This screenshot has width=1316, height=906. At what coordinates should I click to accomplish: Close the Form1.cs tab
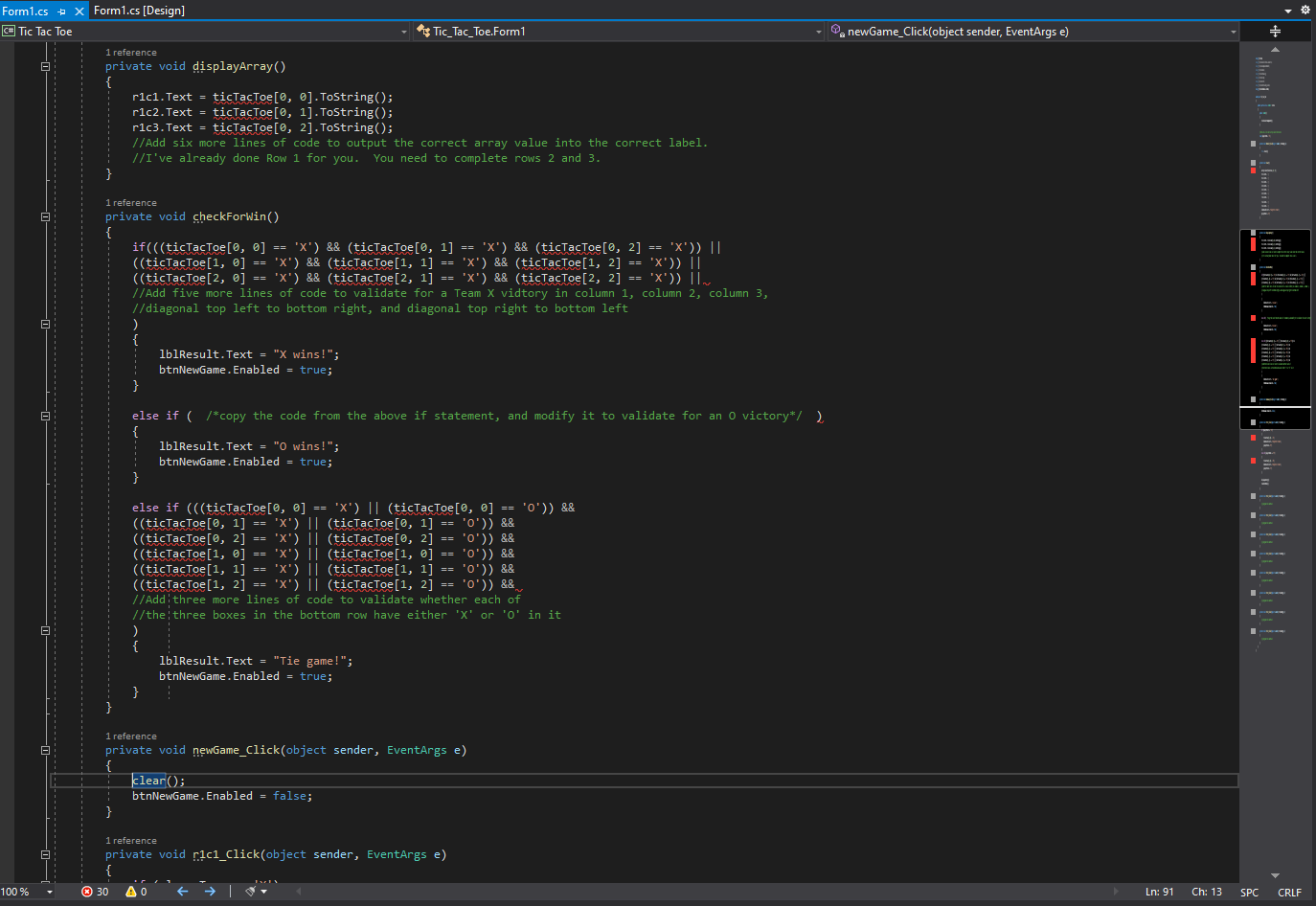tap(79, 11)
